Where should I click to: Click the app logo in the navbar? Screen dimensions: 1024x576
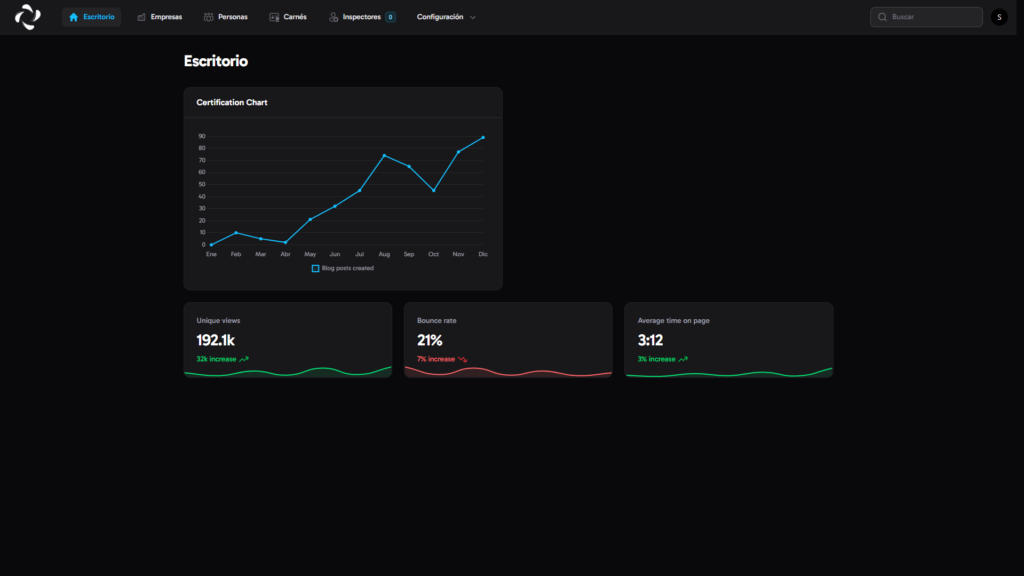pos(28,17)
